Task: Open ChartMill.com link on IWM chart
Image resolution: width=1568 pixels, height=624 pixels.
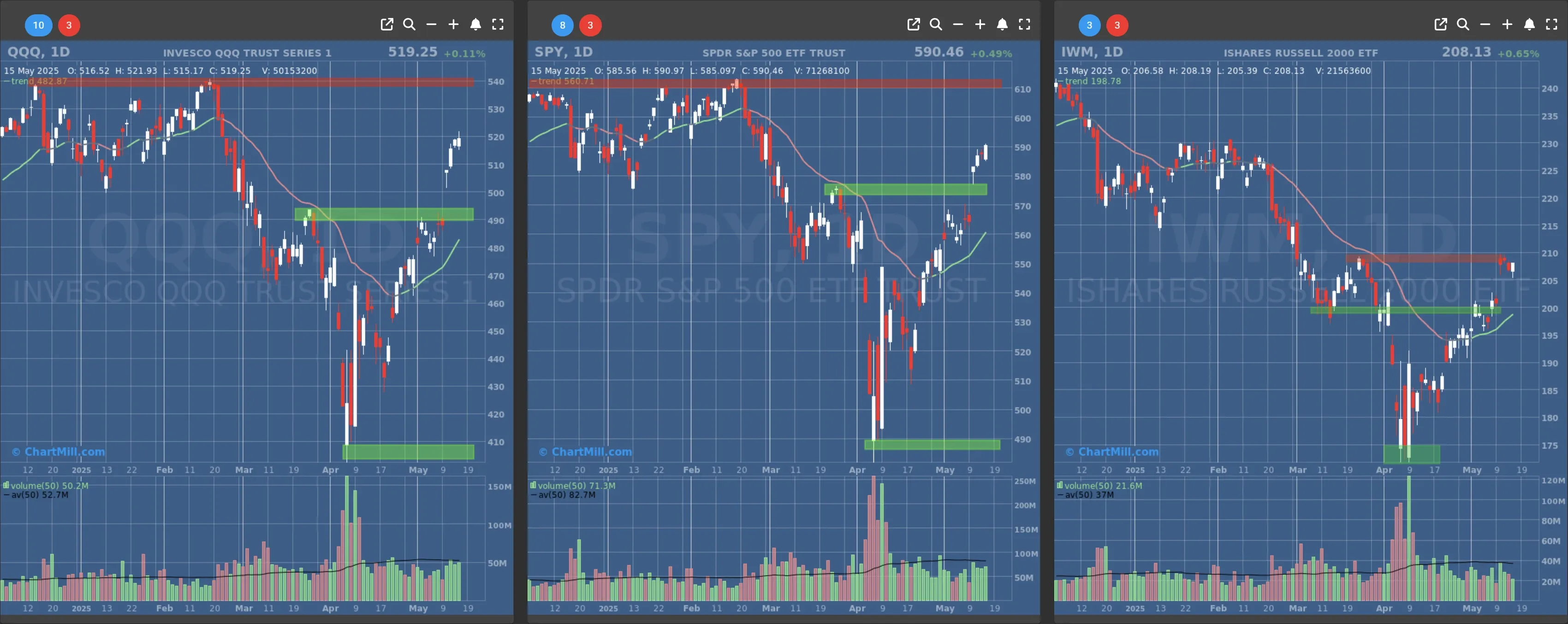Action: tap(1112, 452)
